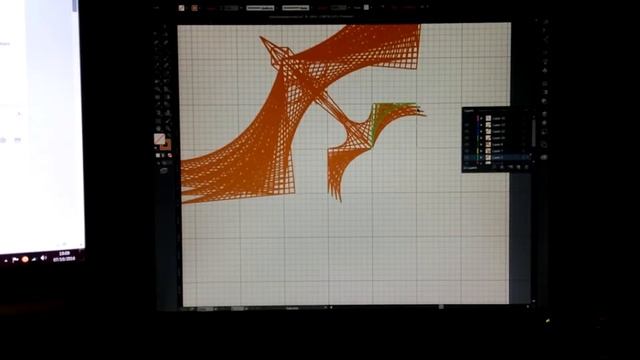Click the Delete Selection trash icon in Layers panel
Screen dimensions: 640x360
pyautogui.click(x=526, y=167)
